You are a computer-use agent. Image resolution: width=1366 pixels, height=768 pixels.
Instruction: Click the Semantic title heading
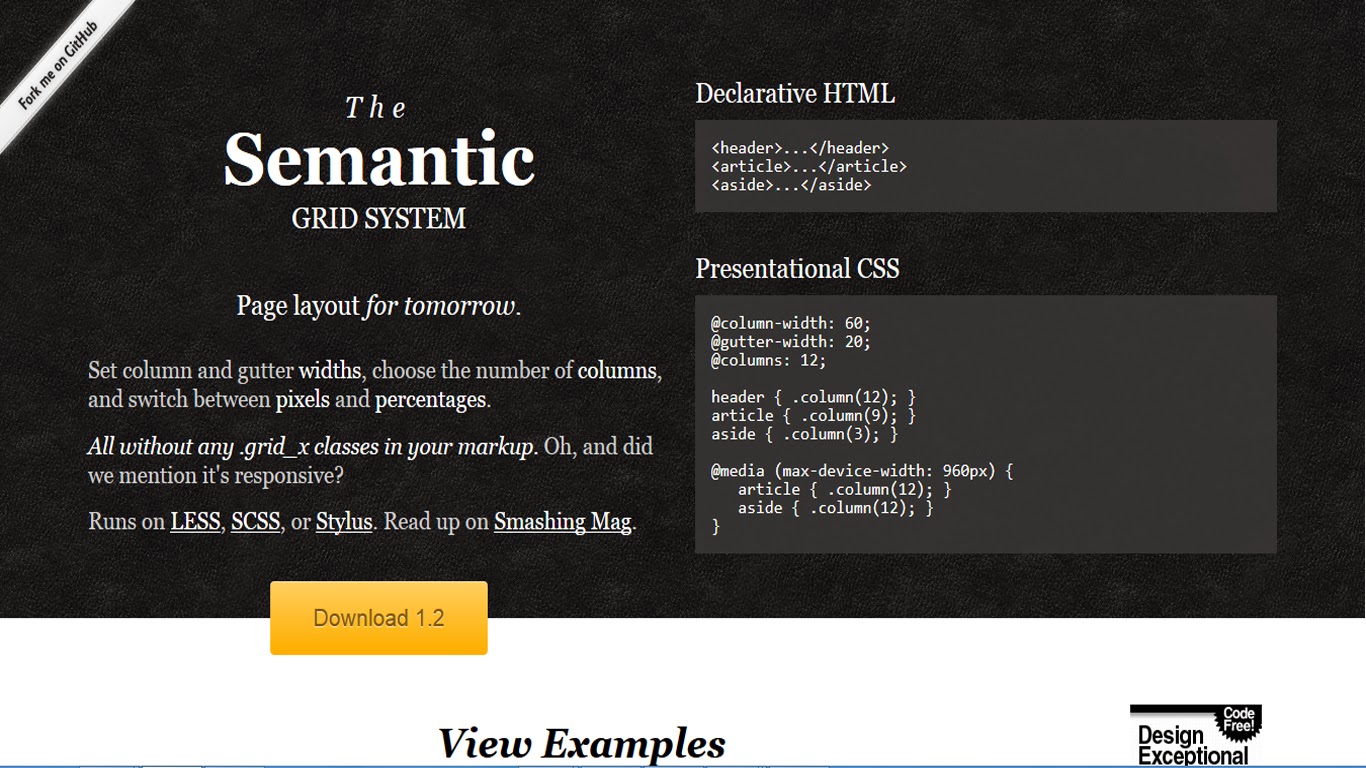379,160
